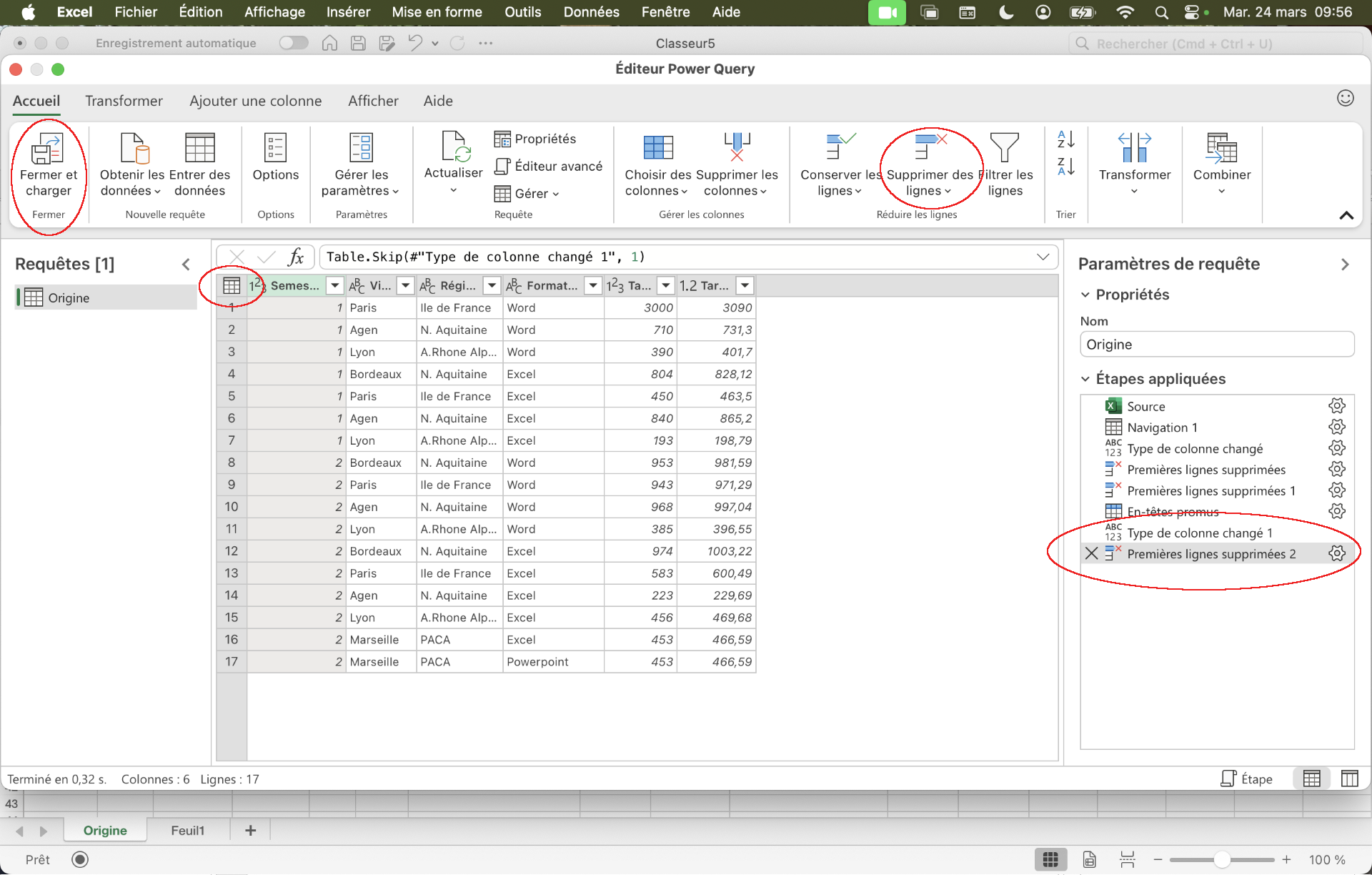Toggle macro recording button next to Prêt

[x=80, y=859]
